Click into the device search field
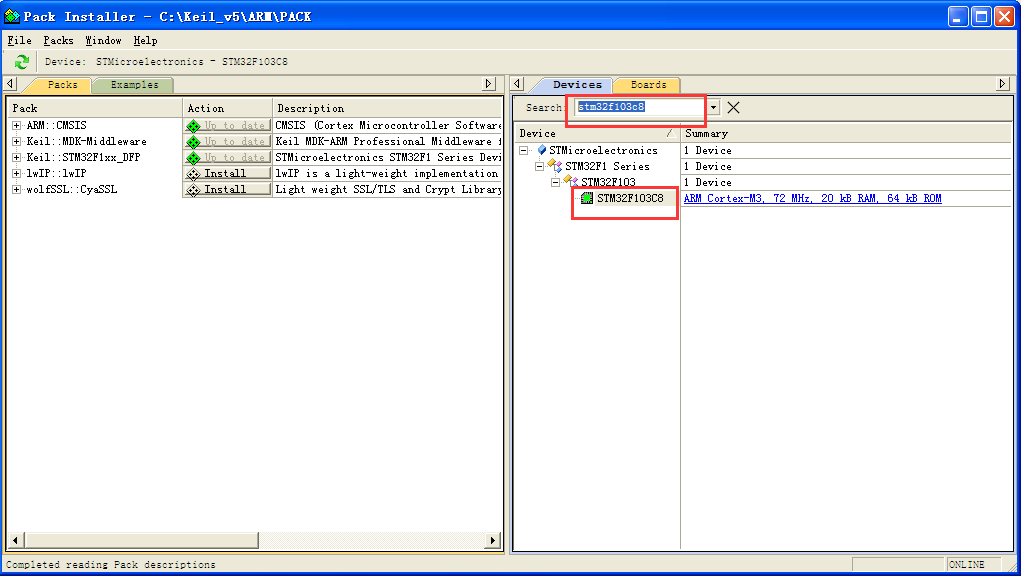The image size is (1021, 576). pyautogui.click(x=640, y=107)
